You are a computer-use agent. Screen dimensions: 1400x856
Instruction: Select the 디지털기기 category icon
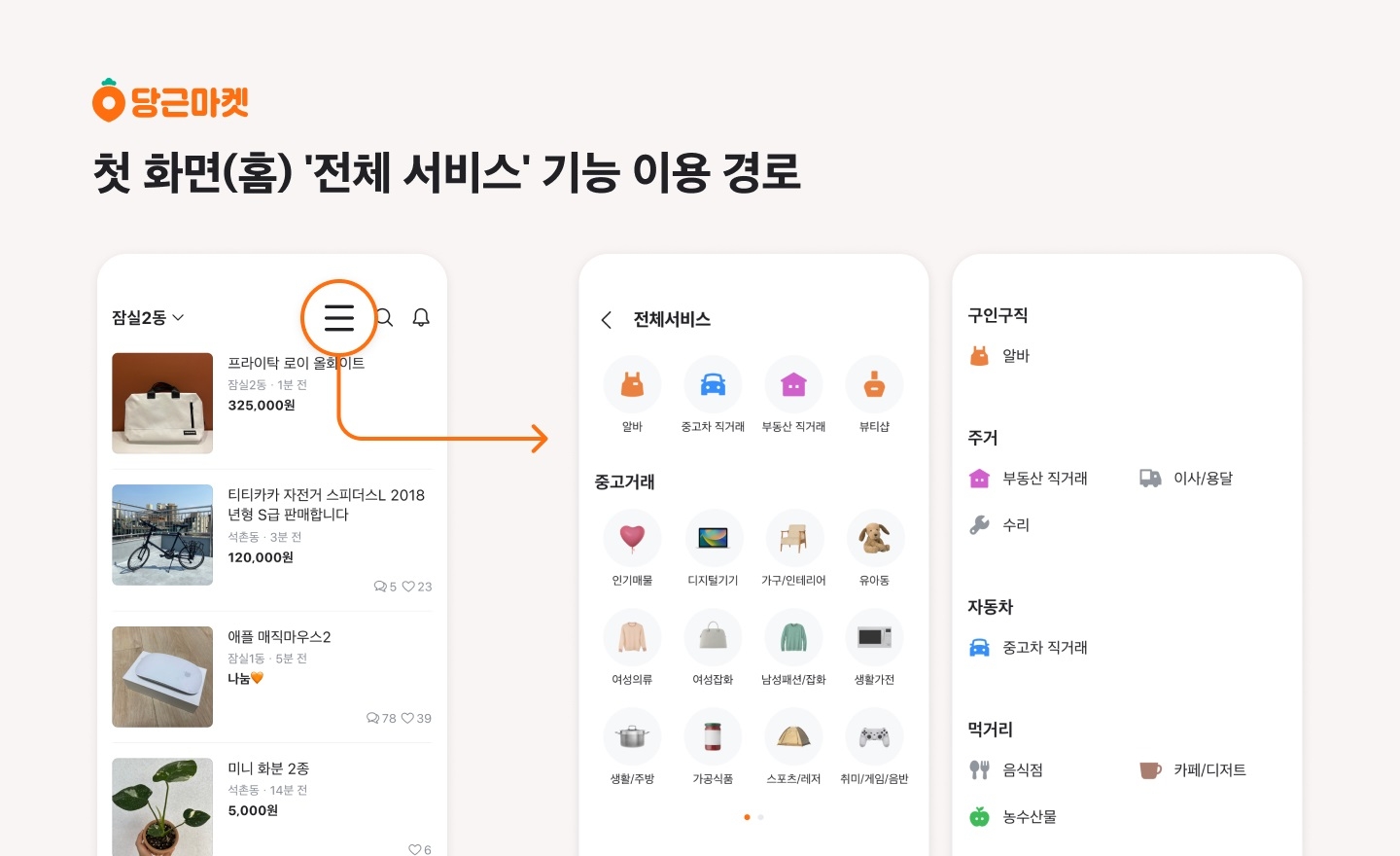714,538
